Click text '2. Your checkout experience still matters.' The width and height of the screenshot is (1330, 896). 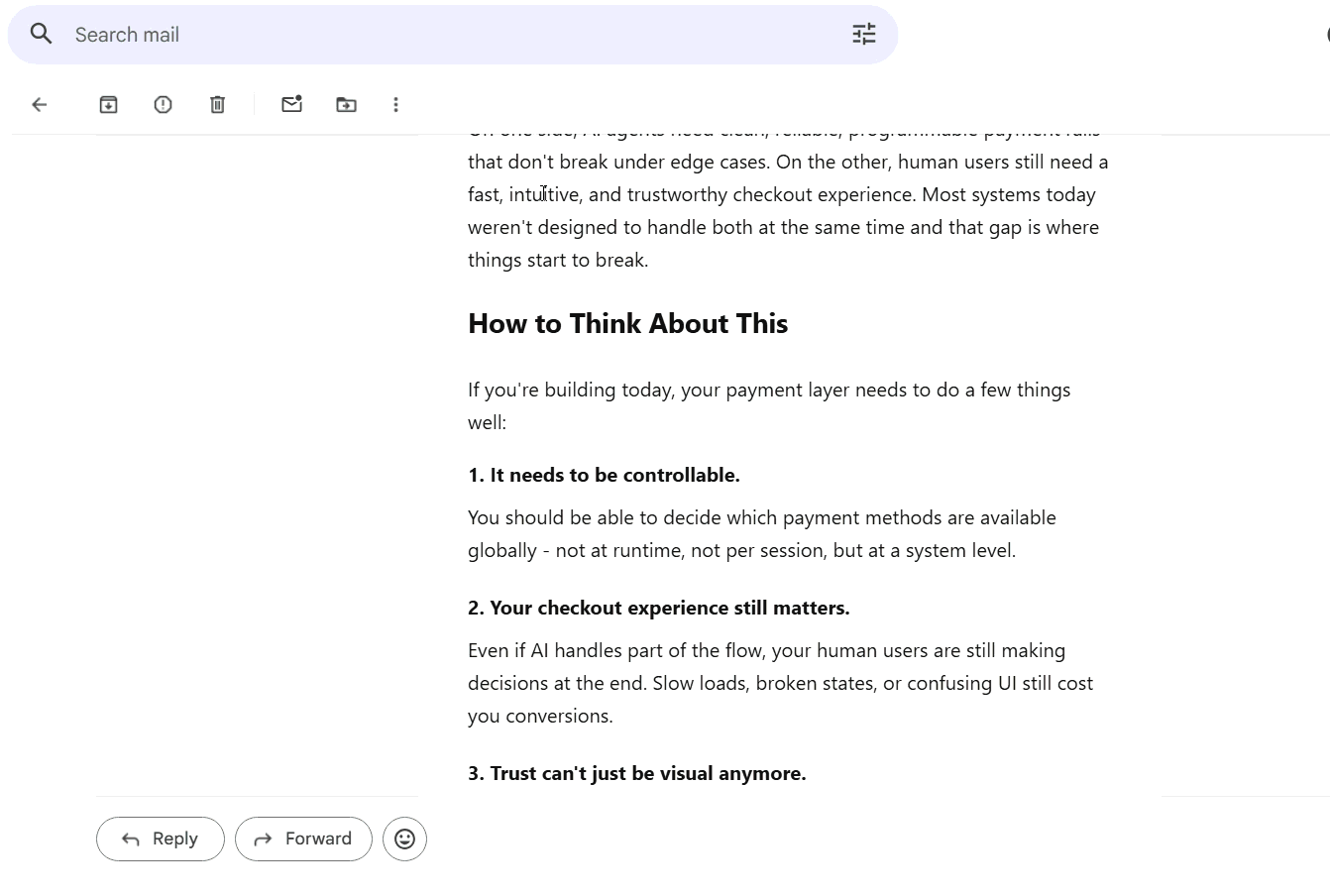pyautogui.click(x=659, y=608)
